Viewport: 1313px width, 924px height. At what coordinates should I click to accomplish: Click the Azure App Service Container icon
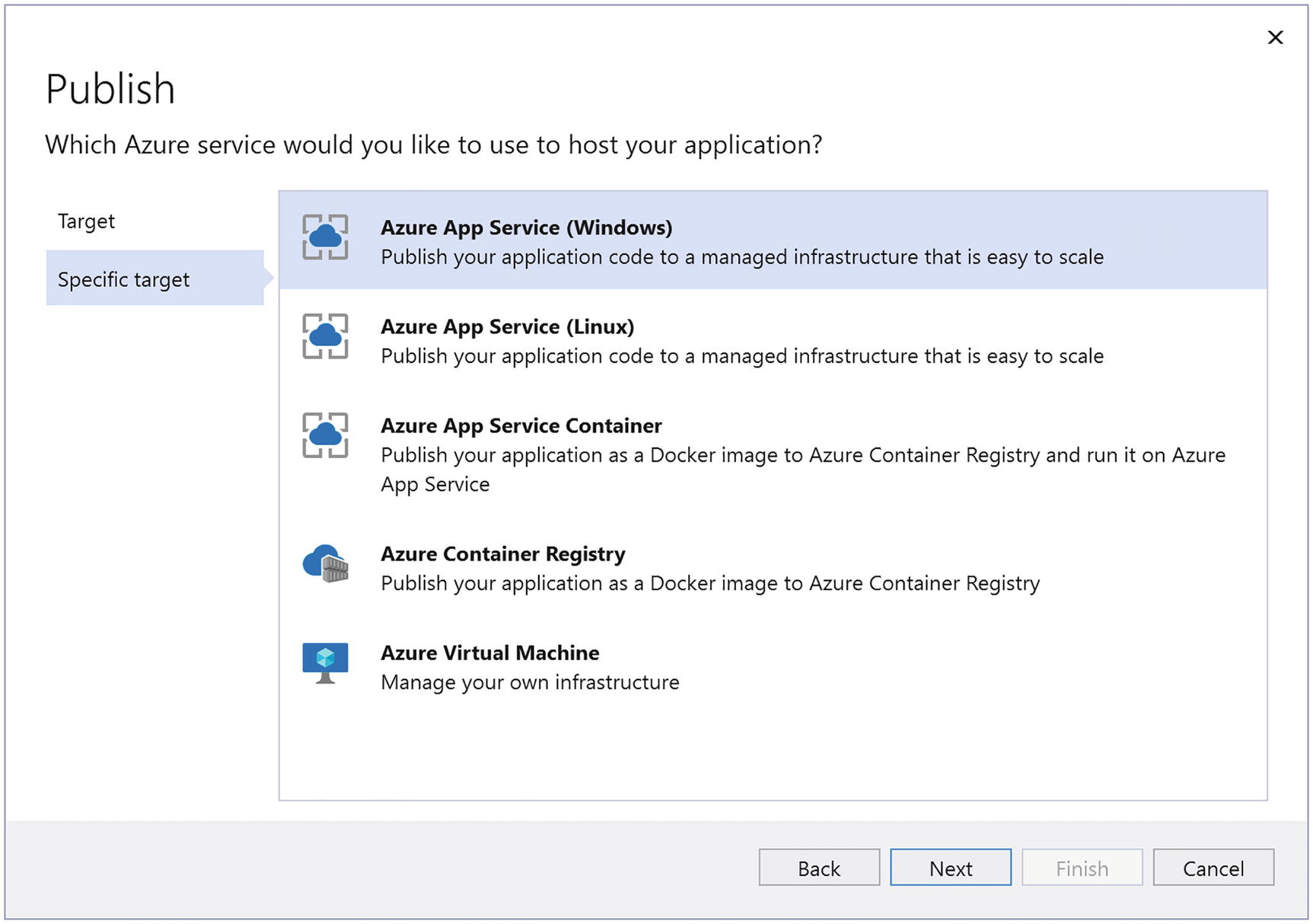(325, 435)
